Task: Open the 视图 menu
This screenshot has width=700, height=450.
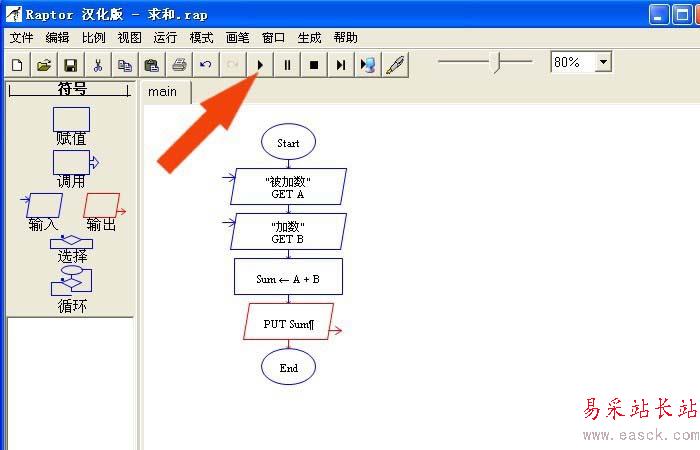Action: click(x=129, y=38)
